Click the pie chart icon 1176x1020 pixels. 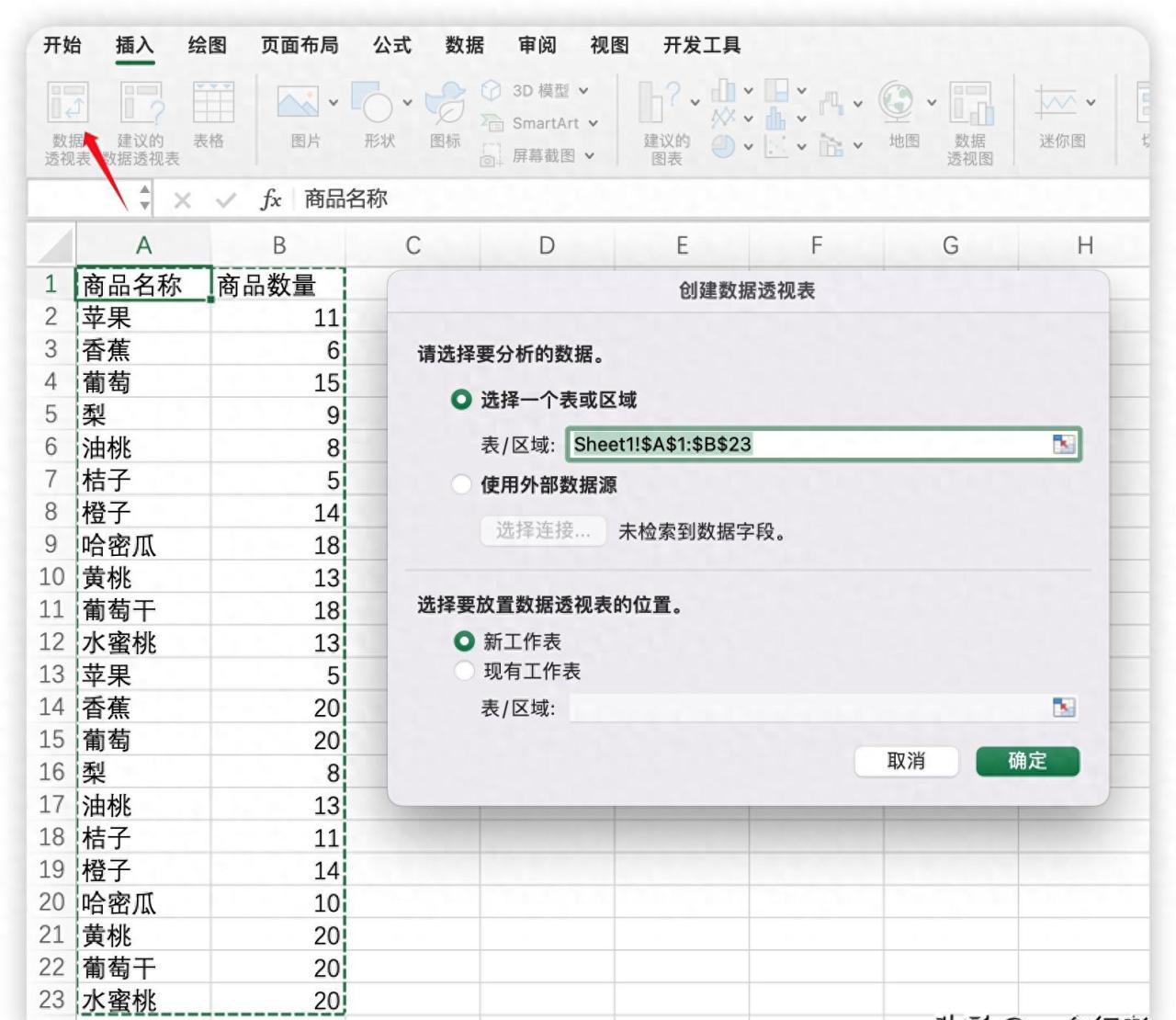pyautogui.click(x=724, y=146)
